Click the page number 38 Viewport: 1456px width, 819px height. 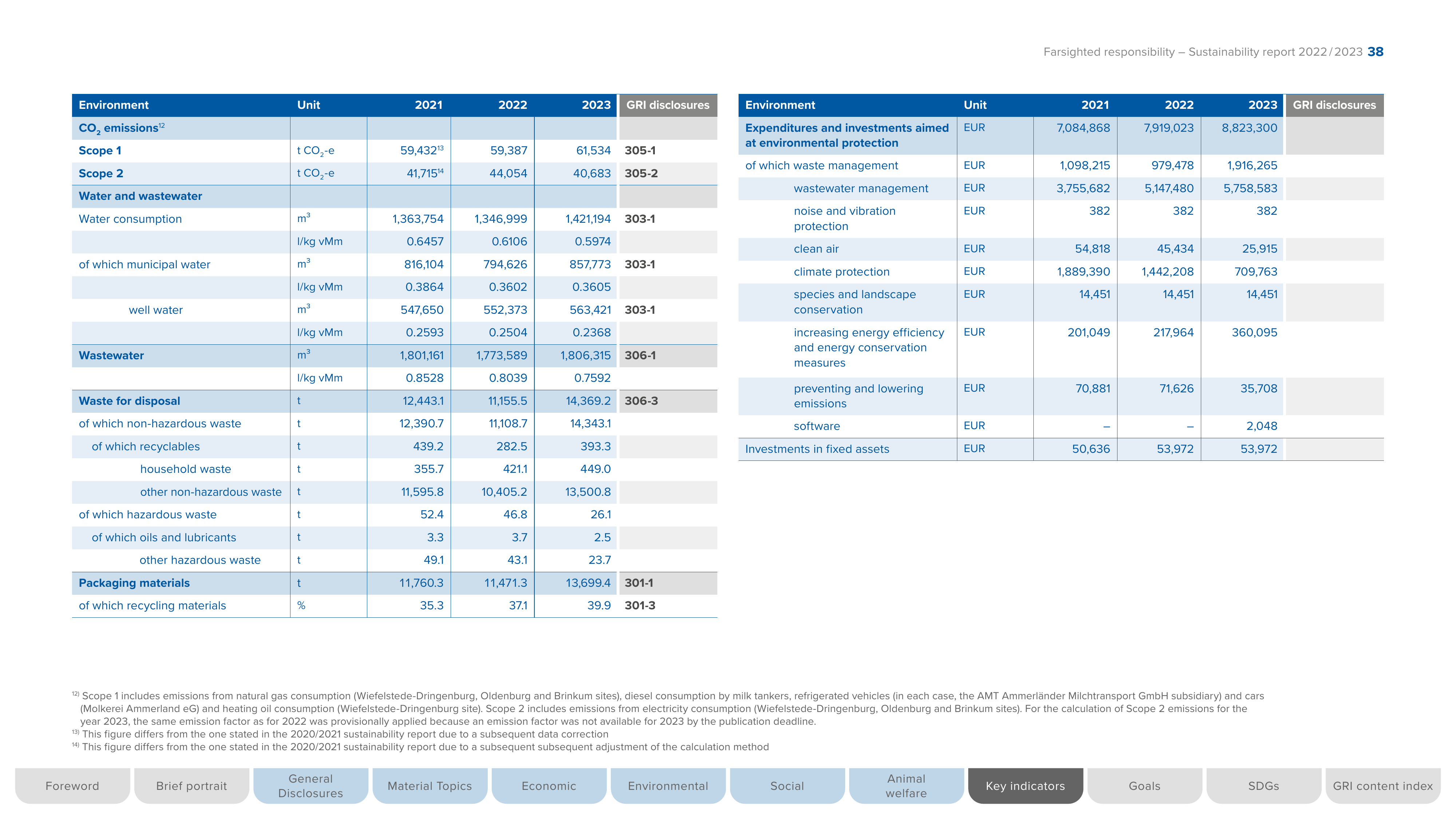point(1375,52)
